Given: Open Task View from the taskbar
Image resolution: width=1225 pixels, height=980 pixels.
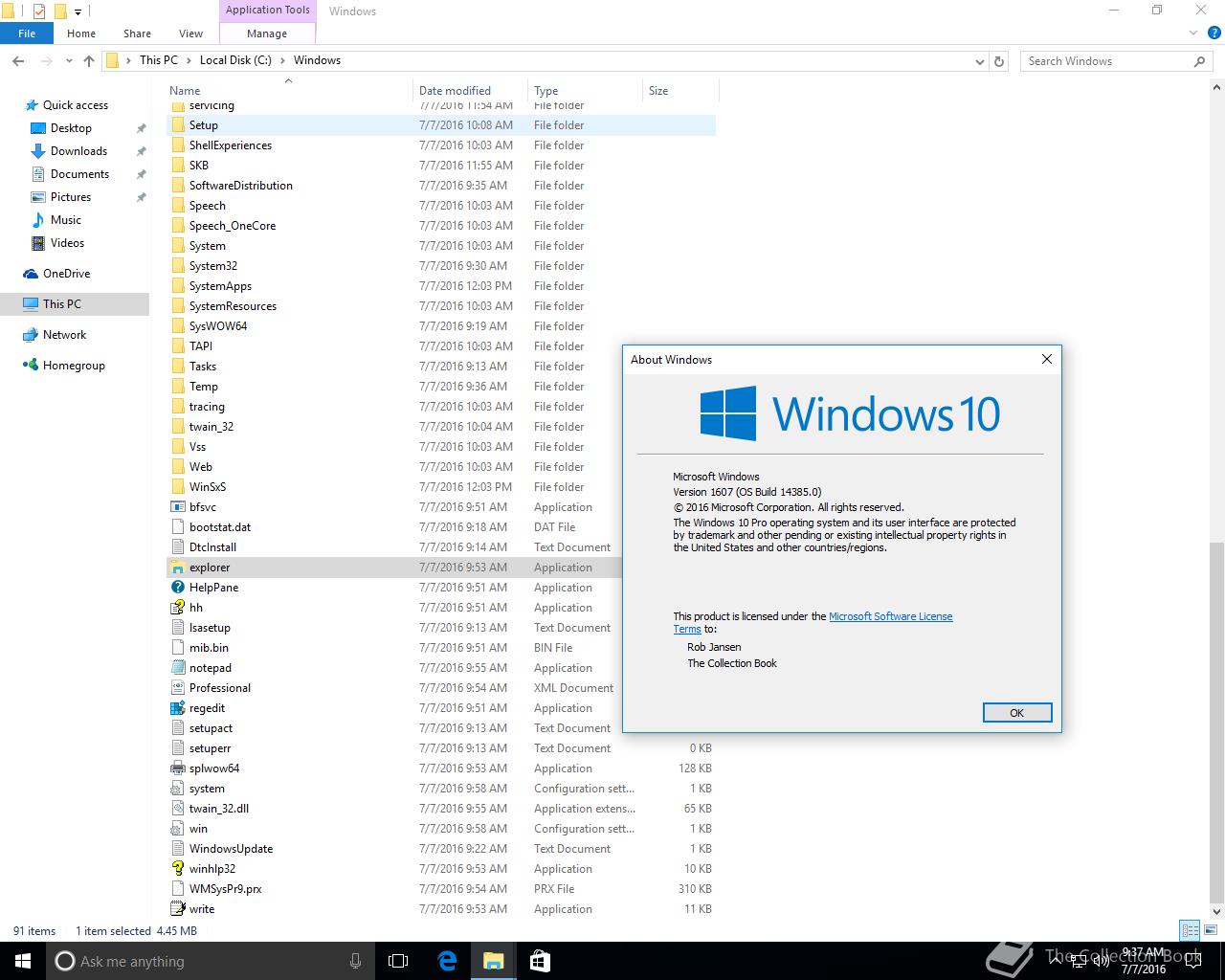Looking at the screenshot, I should click(398, 961).
